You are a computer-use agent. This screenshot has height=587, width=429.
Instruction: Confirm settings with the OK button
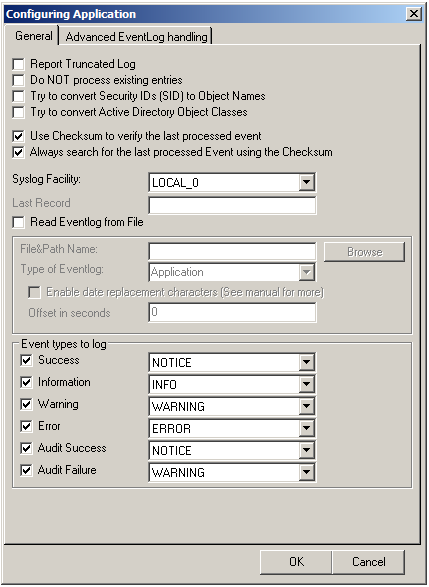point(296,562)
